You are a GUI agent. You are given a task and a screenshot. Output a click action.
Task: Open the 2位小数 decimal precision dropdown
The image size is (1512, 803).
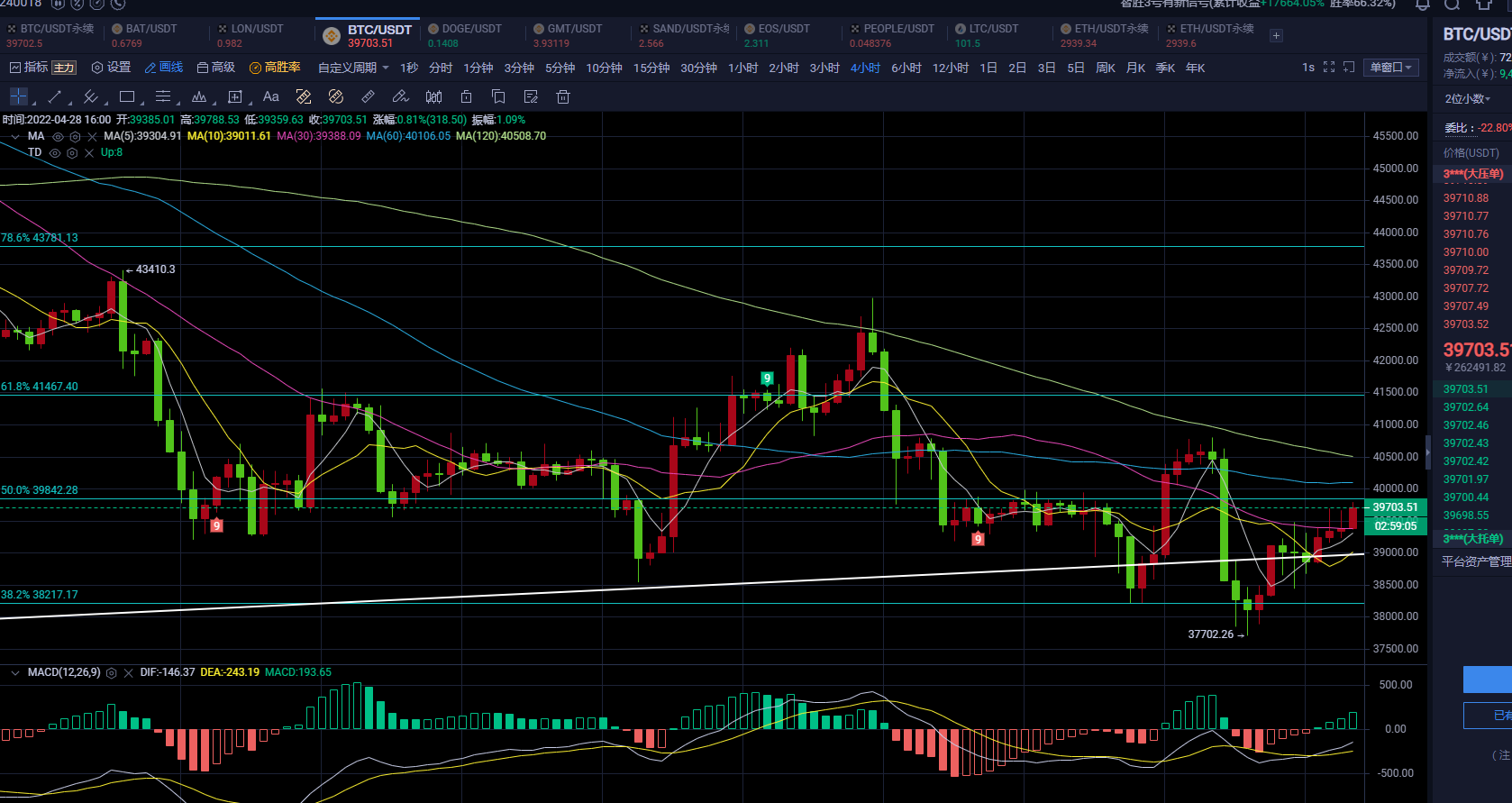pos(1467,99)
